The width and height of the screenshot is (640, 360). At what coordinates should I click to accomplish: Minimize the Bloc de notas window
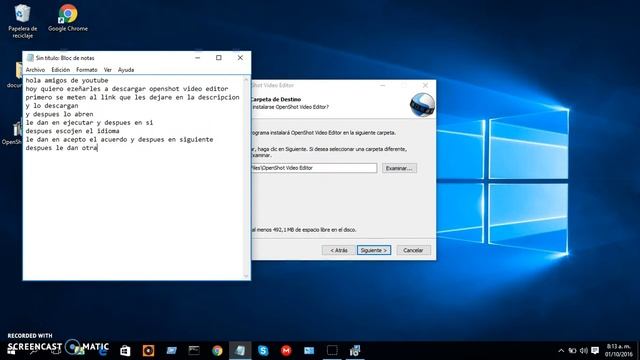coord(198,58)
